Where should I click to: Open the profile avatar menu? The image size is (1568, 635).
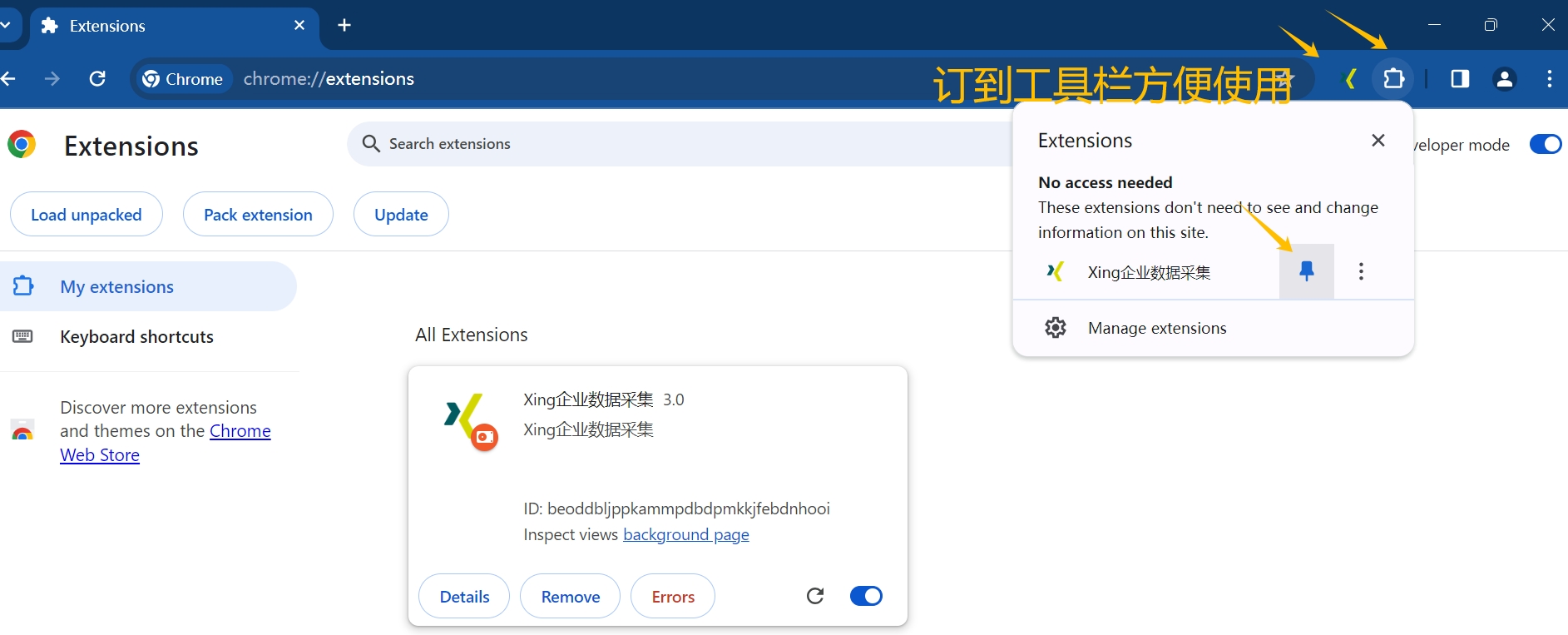tap(1505, 79)
